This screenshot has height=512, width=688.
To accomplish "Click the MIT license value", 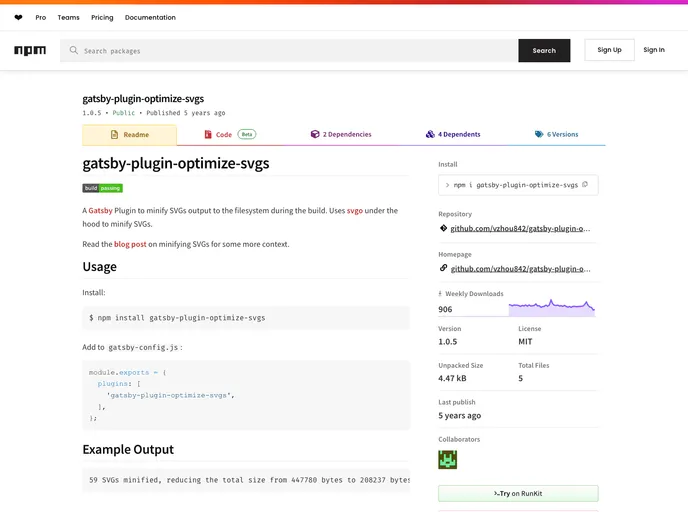I will pos(525,342).
